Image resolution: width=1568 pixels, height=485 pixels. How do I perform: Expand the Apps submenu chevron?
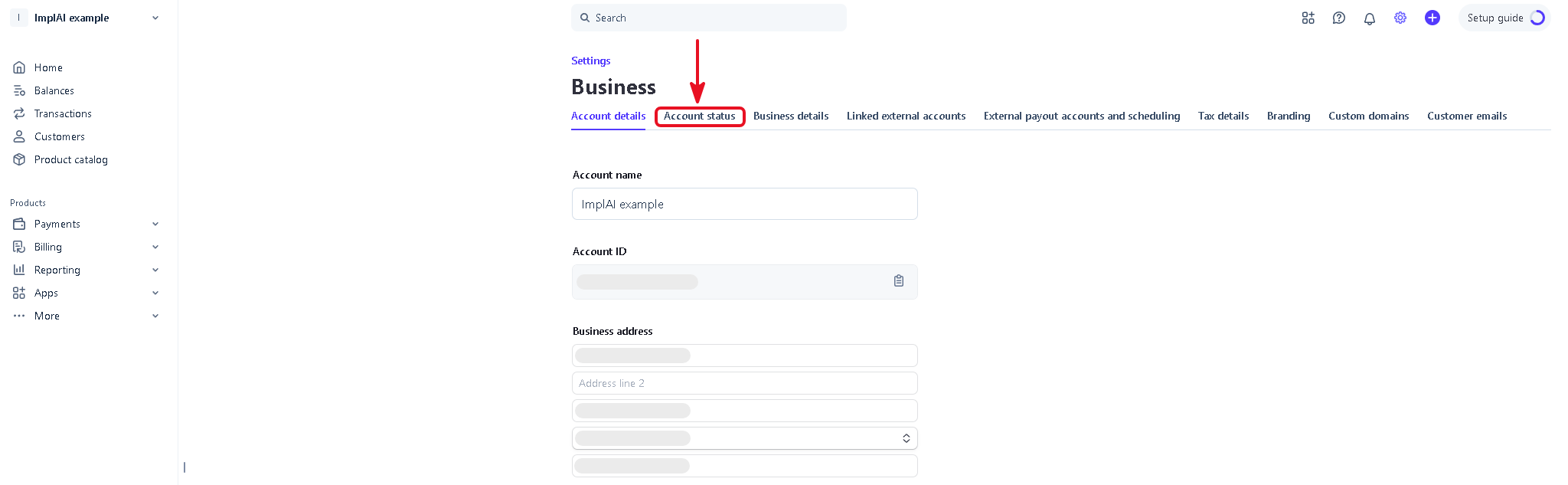point(155,293)
